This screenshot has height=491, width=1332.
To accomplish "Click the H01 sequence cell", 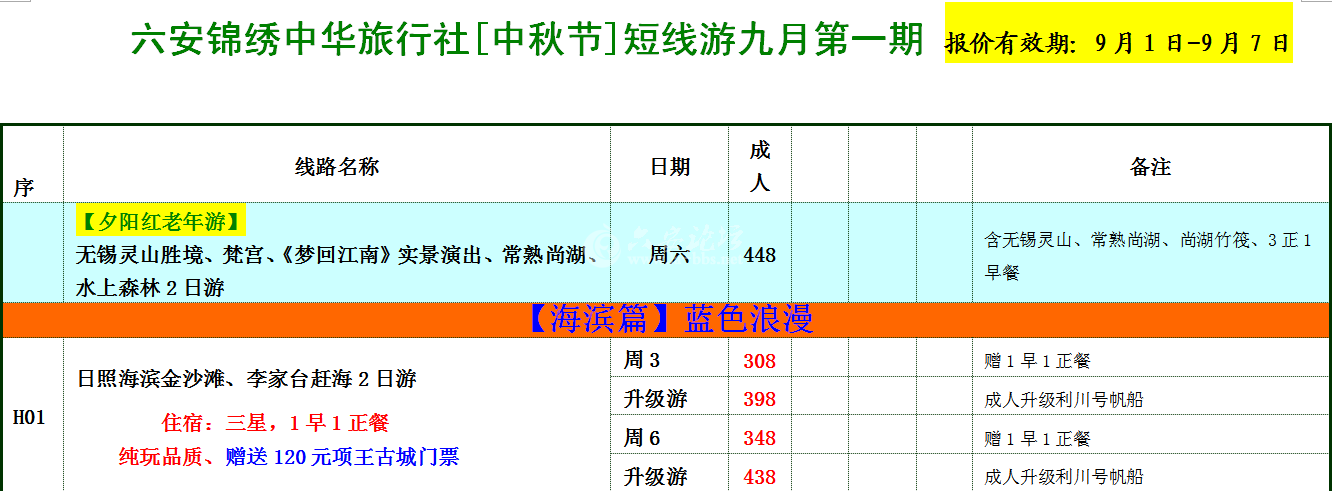I will click(29, 418).
